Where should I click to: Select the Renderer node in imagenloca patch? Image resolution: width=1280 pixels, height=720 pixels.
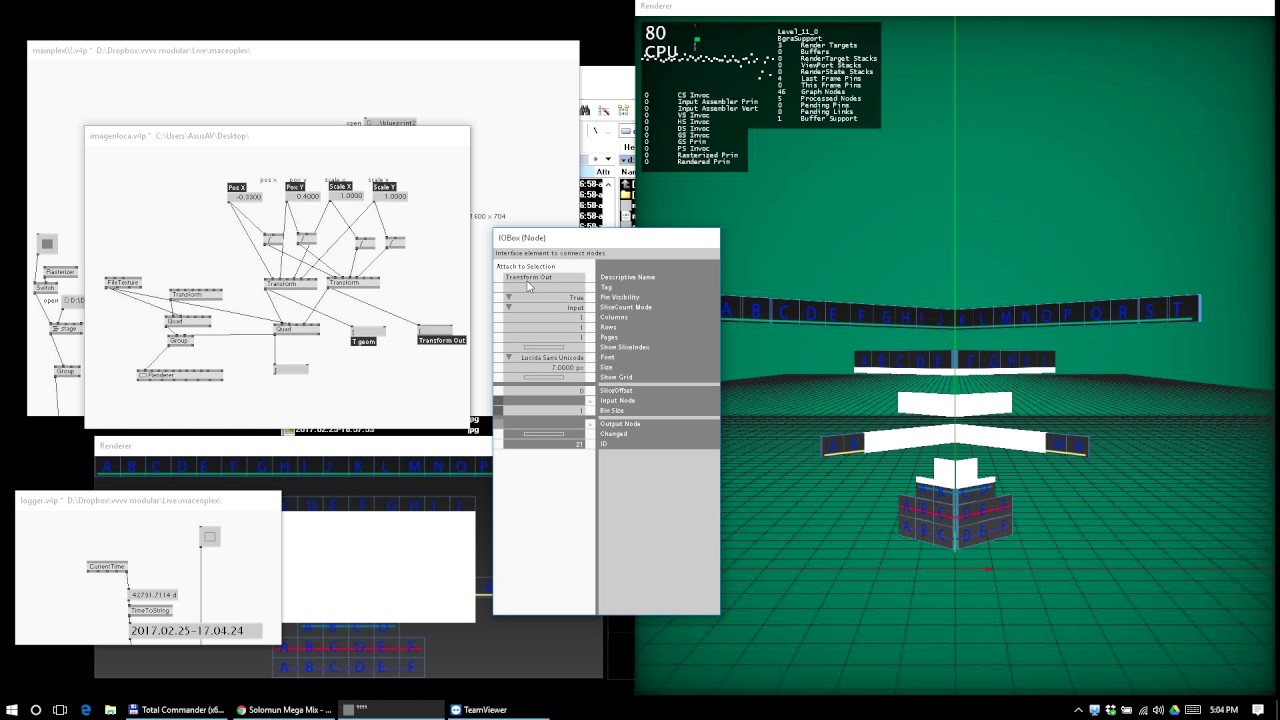click(x=180, y=375)
